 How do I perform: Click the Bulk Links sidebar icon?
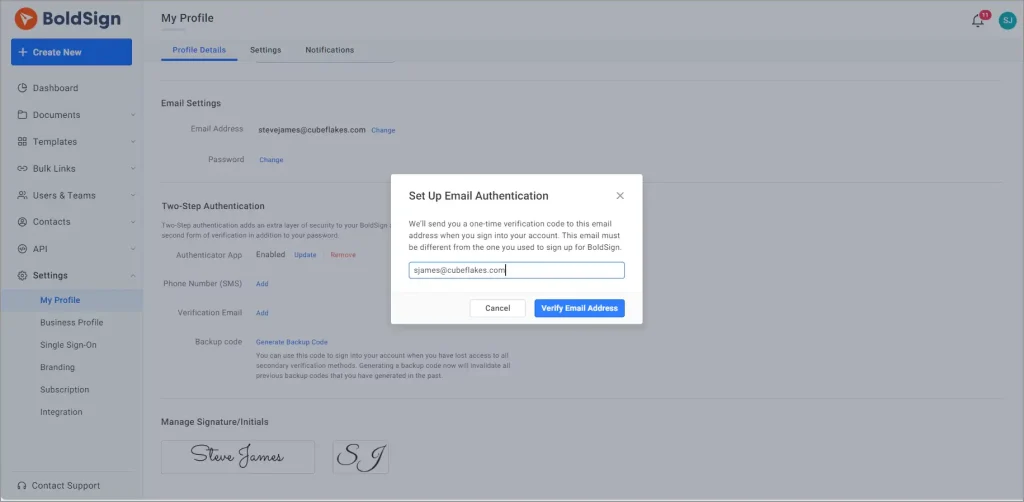pyautogui.click(x=23, y=169)
